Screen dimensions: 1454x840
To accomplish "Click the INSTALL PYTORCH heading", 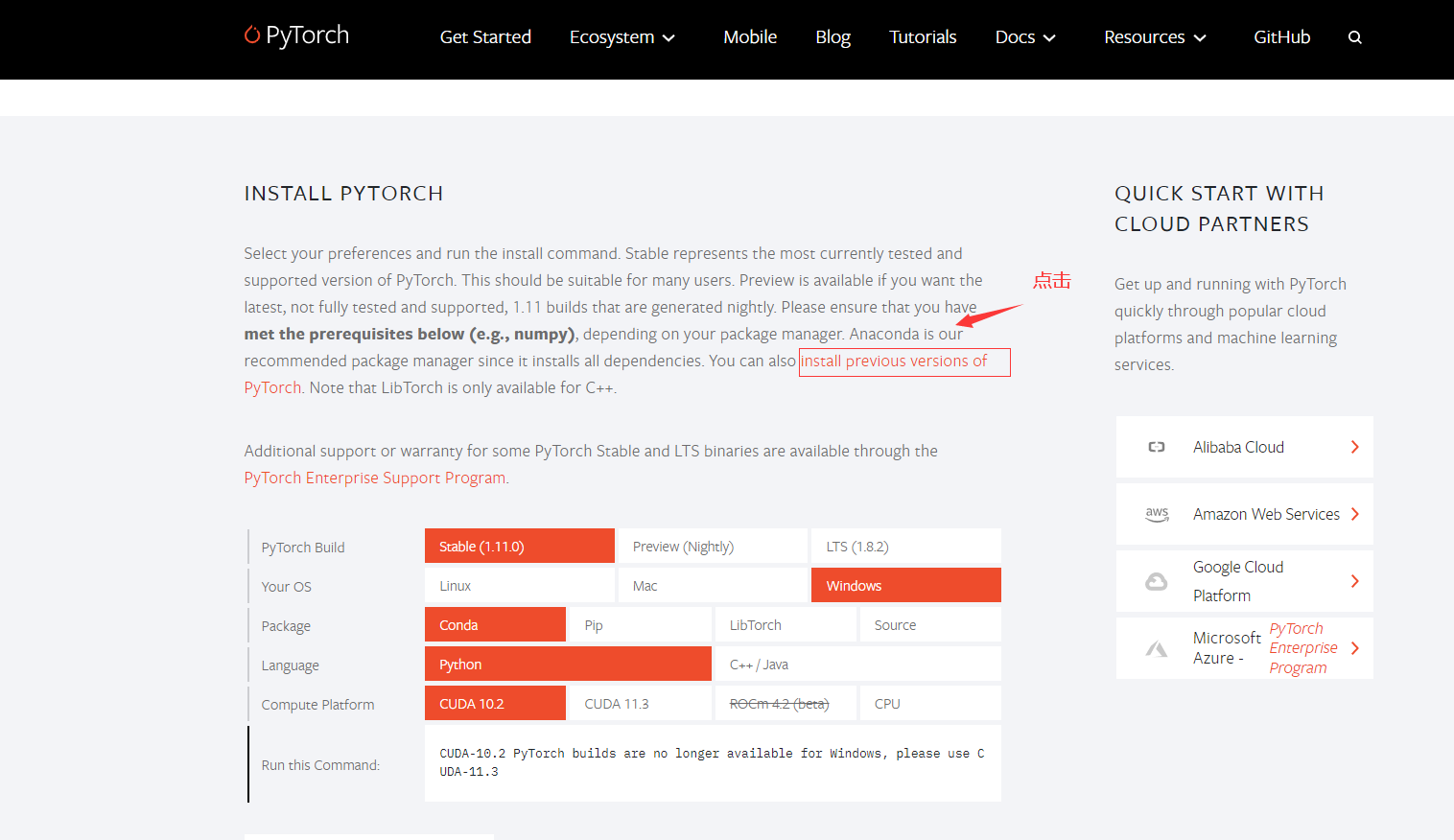I will click(x=343, y=194).
